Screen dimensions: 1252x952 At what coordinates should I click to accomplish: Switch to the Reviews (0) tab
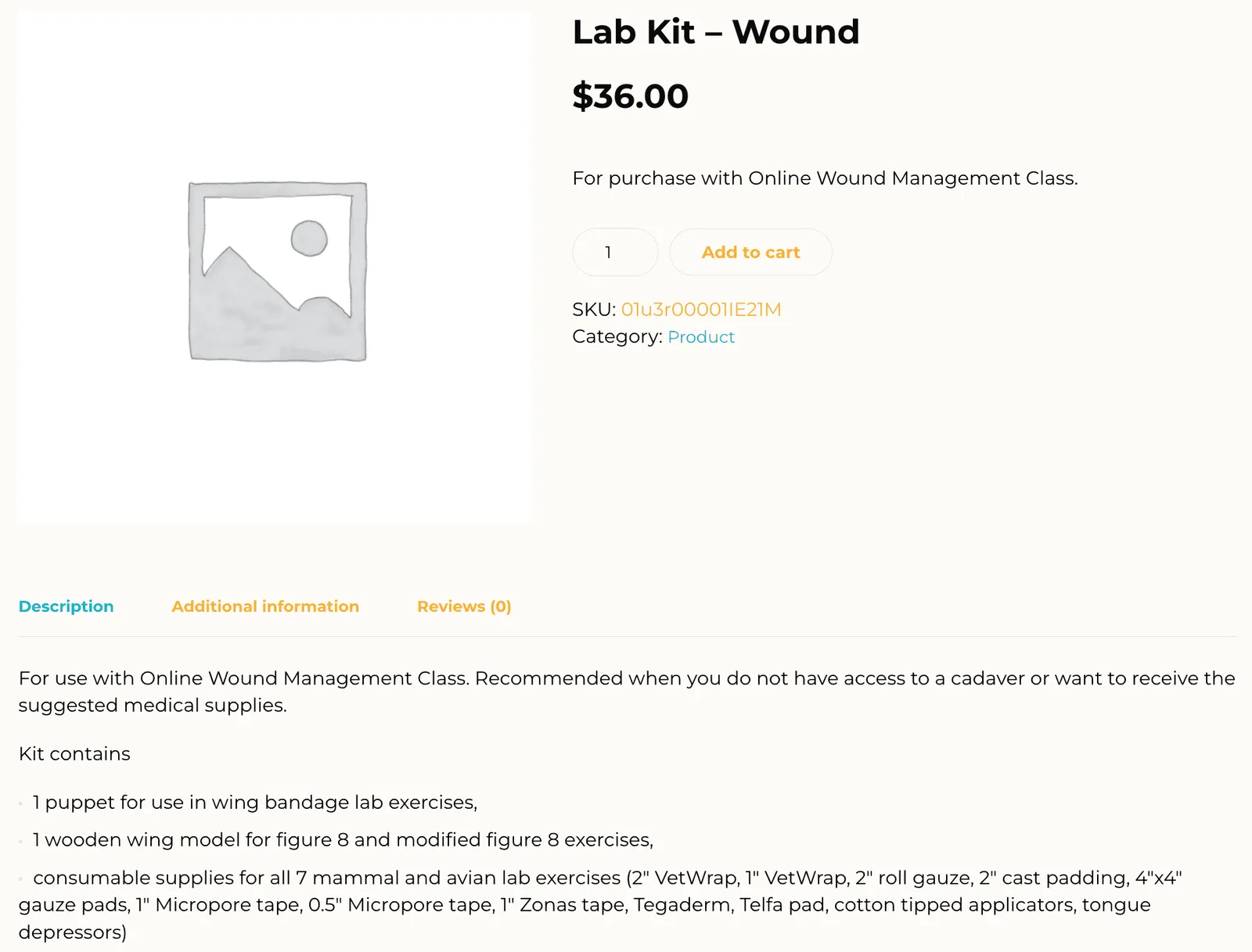tap(464, 606)
